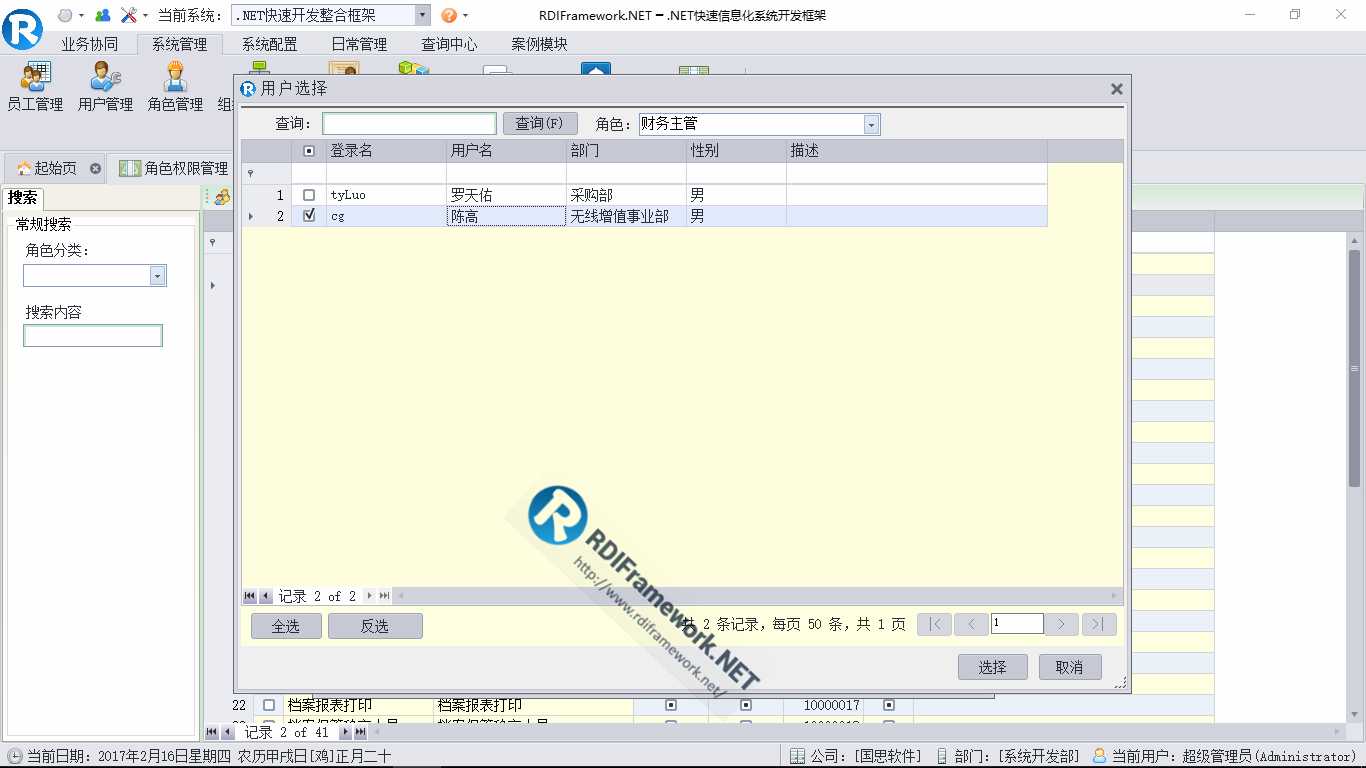Confirm with the 选择 button
Image resolution: width=1366 pixels, height=768 pixels.
(992, 667)
